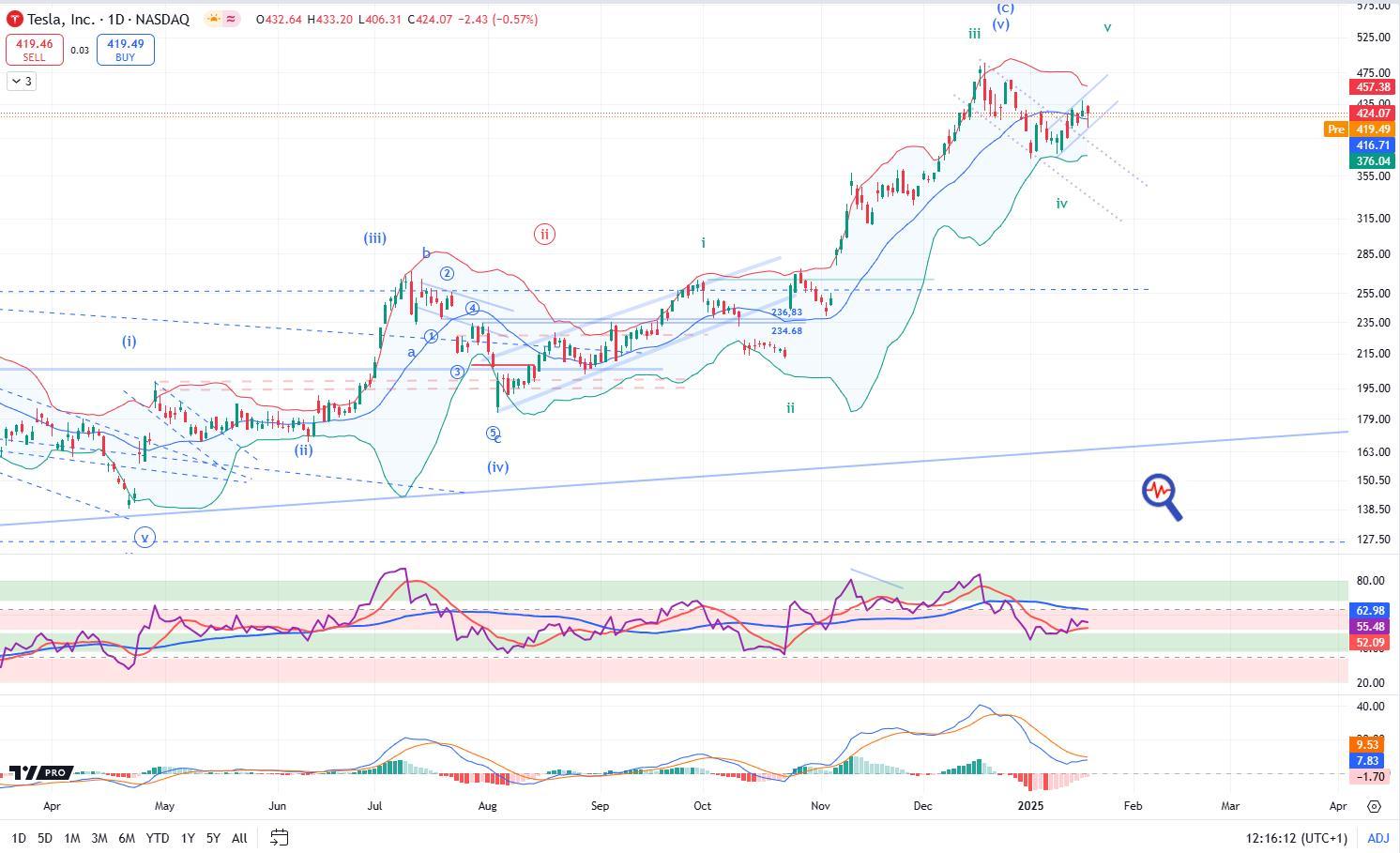Click the green 376.04 price label
The width and height of the screenshot is (1400, 853).
(1371, 161)
